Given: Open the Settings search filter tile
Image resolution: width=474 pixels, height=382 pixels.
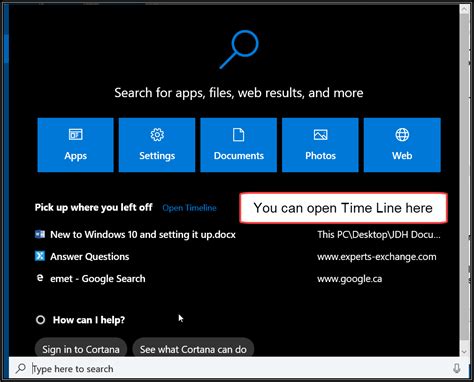Looking at the screenshot, I should [x=157, y=145].
